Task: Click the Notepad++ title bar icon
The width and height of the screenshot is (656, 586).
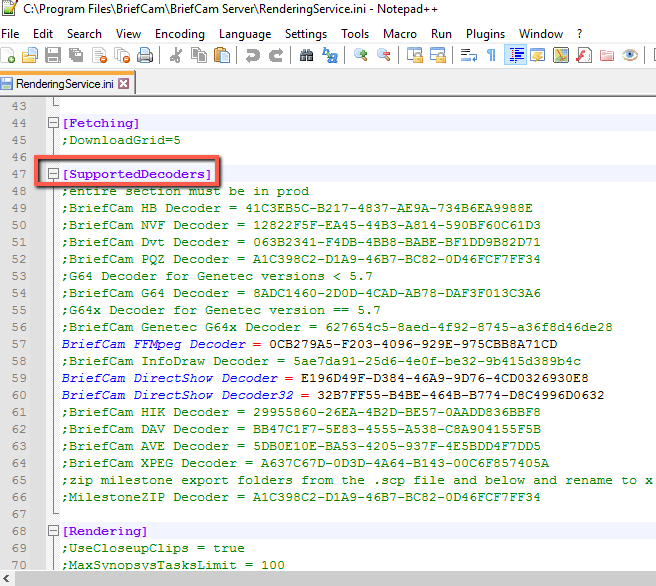Action: tap(9, 9)
